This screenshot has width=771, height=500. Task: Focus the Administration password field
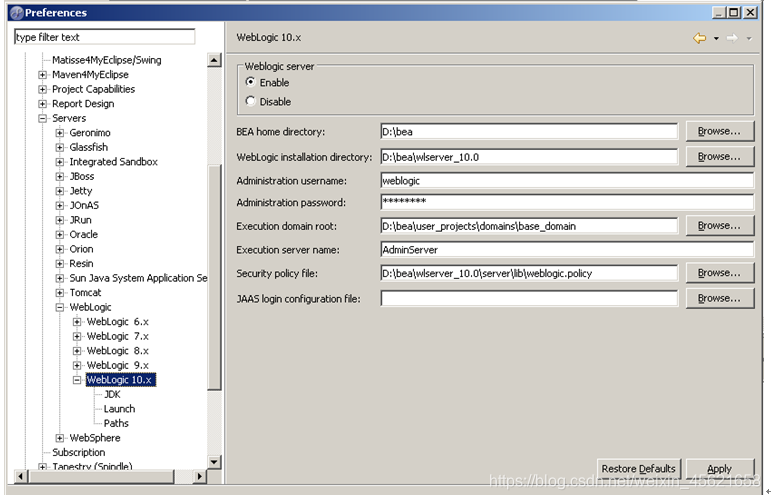(x=566, y=202)
